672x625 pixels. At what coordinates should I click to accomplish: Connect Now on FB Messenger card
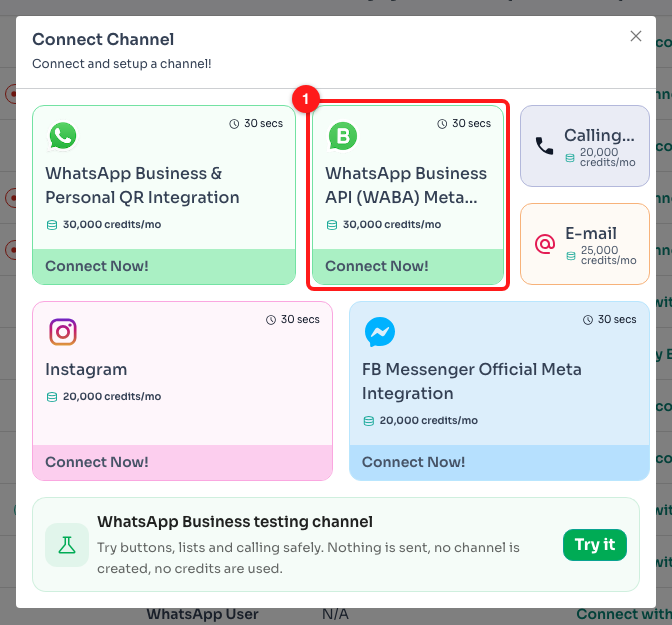[499, 462]
